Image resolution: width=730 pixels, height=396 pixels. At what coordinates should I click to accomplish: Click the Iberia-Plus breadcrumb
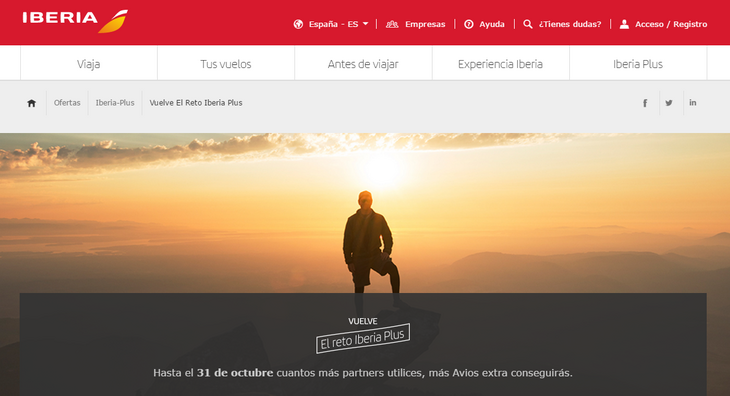pyautogui.click(x=115, y=103)
